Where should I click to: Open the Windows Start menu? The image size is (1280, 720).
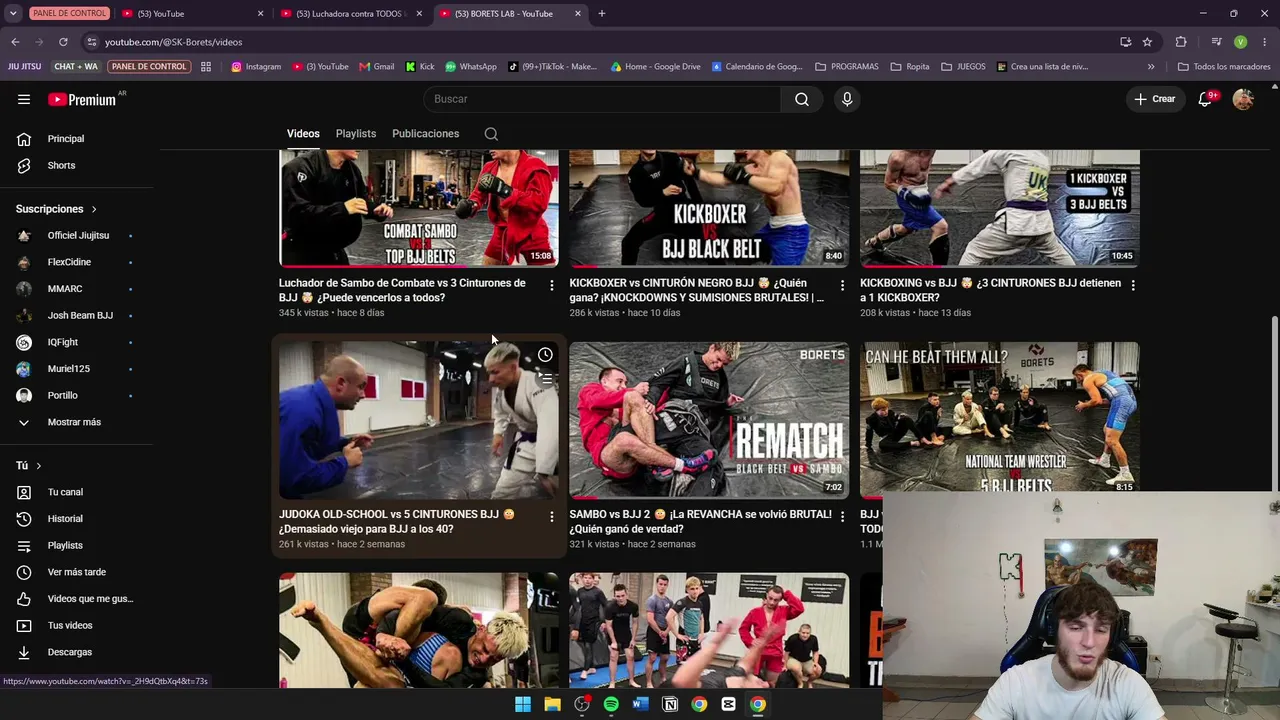point(523,704)
